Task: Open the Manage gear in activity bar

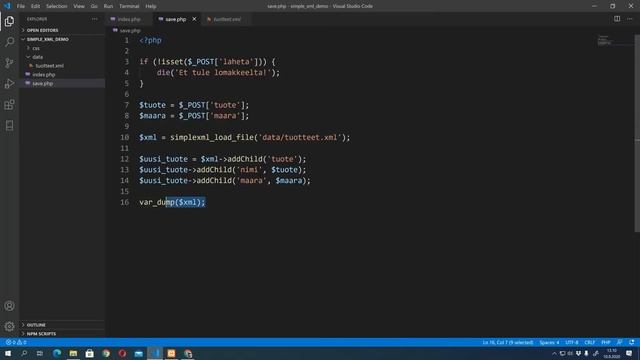Action: (x=9, y=326)
